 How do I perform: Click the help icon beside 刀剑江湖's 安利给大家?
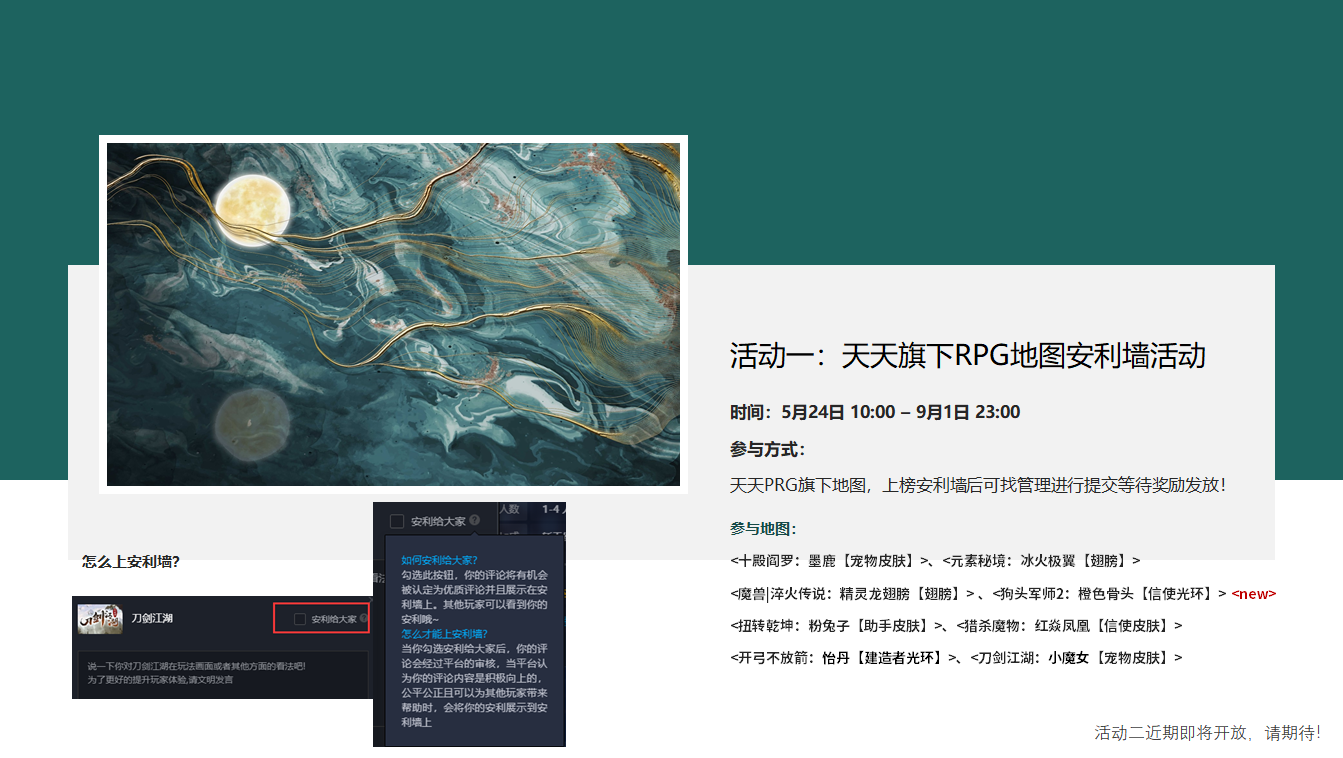(364, 619)
